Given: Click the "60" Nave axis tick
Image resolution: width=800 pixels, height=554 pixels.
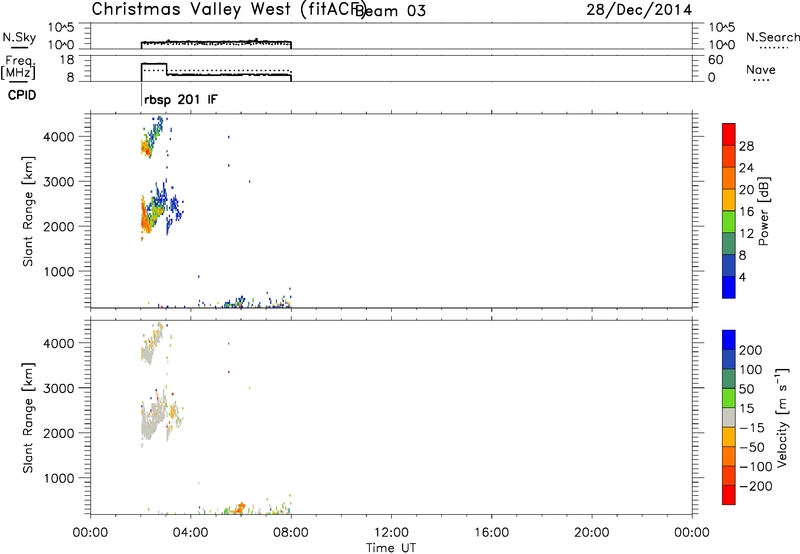Looking at the screenshot, I should coord(716,60).
